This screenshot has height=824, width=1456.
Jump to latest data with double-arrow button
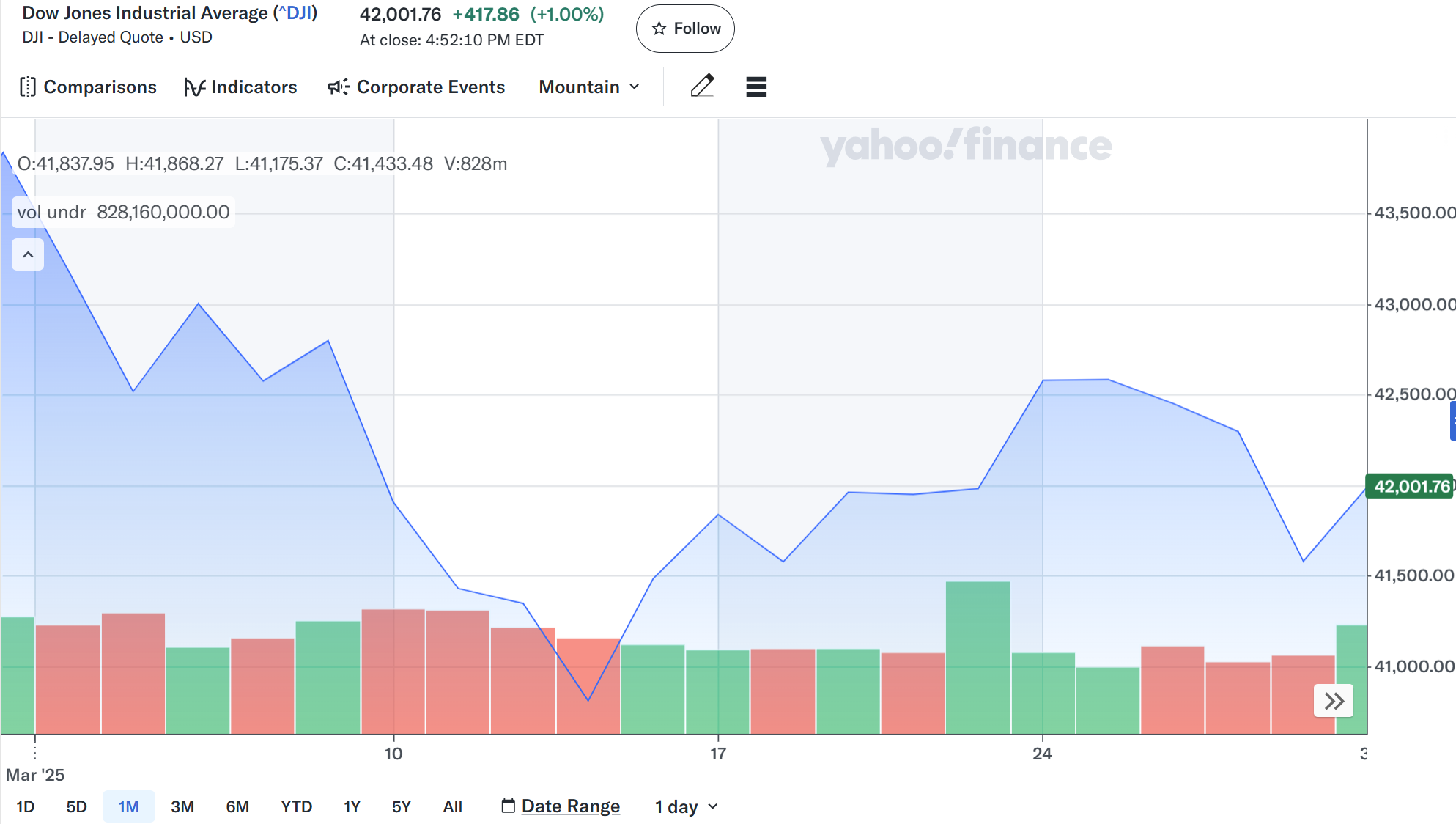pyautogui.click(x=1334, y=701)
